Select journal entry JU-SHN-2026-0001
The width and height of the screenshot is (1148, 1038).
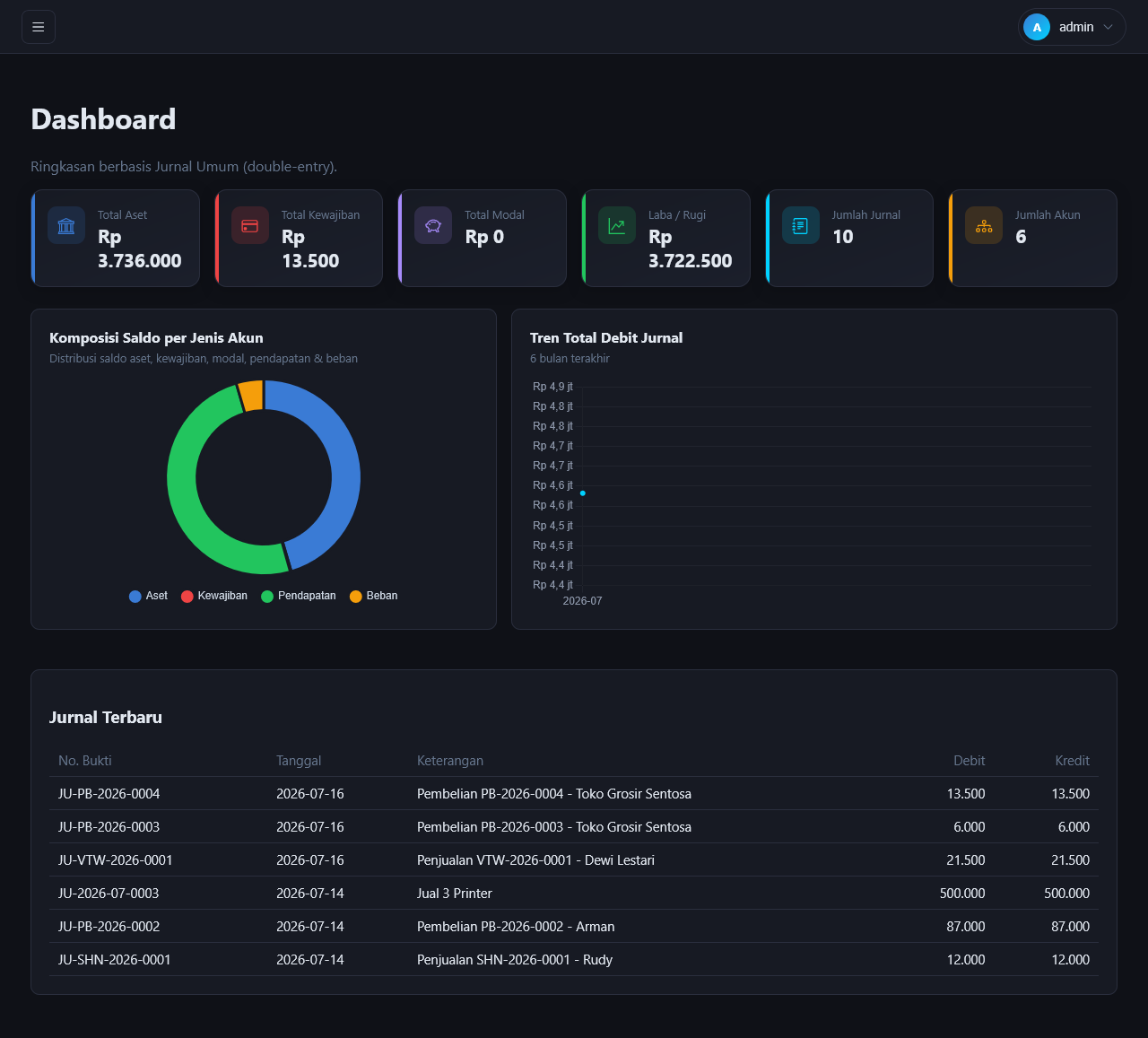point(574,960)
